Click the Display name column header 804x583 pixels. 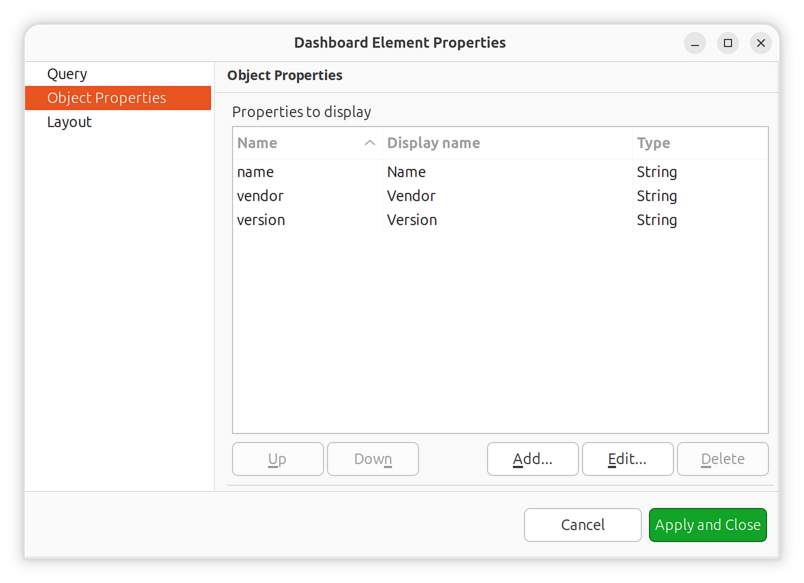click(x=434, y=143)
